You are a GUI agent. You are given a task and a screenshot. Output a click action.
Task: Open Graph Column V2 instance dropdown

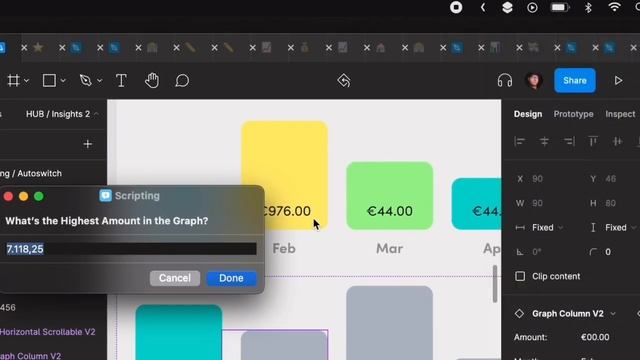coord(613,314)
